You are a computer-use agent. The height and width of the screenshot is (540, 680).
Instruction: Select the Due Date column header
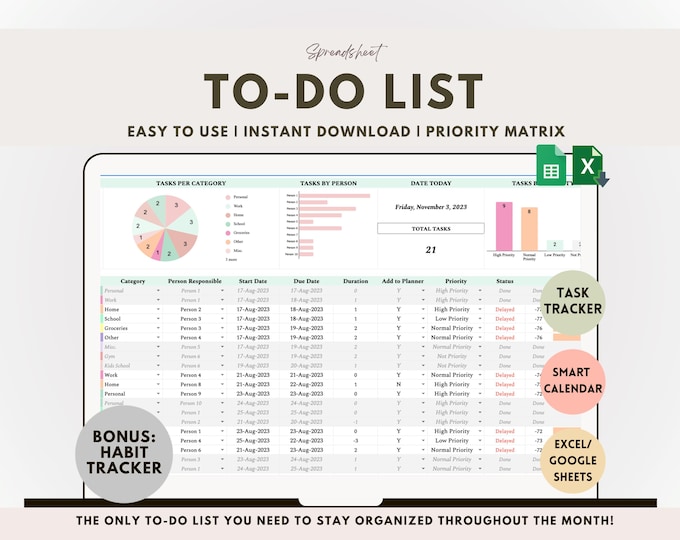306,281
